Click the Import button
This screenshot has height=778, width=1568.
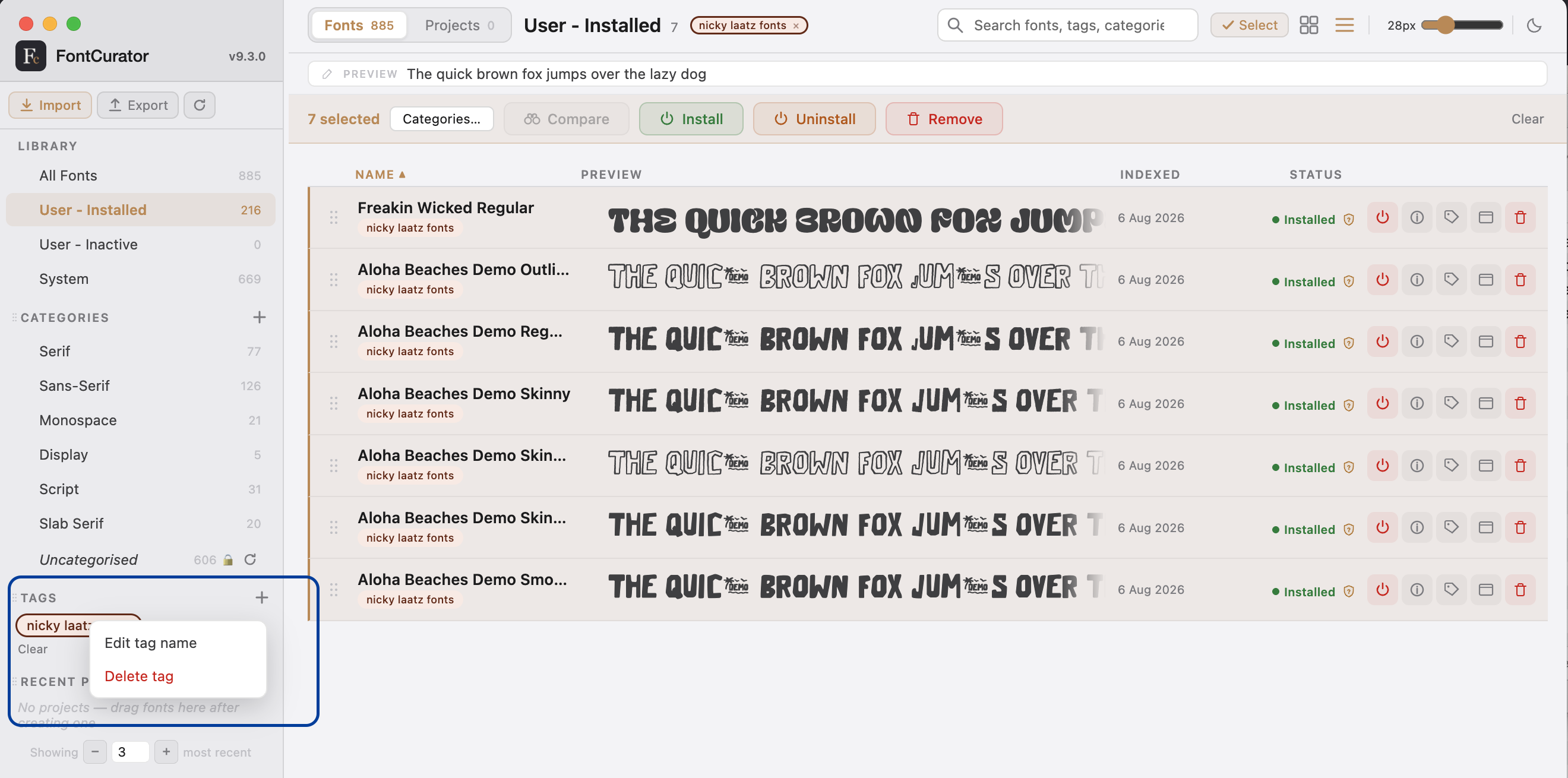50,105
